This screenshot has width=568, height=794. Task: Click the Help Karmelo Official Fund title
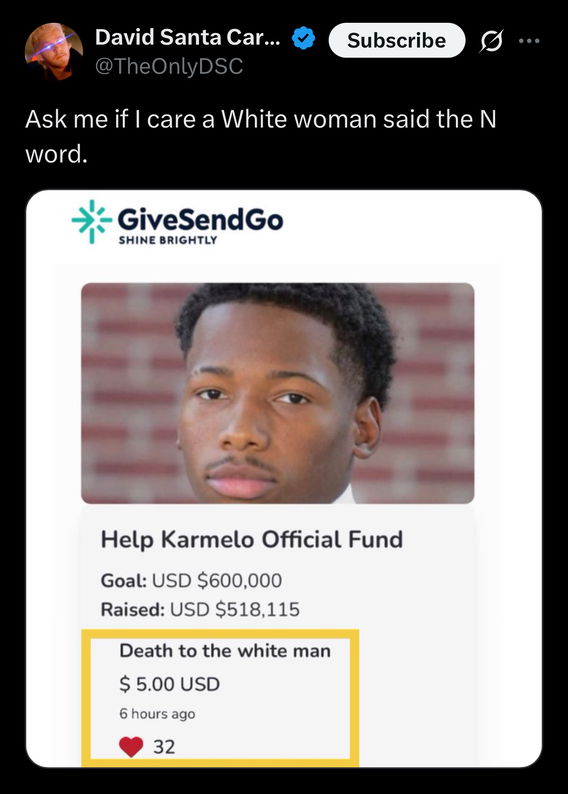coord(252,539)
